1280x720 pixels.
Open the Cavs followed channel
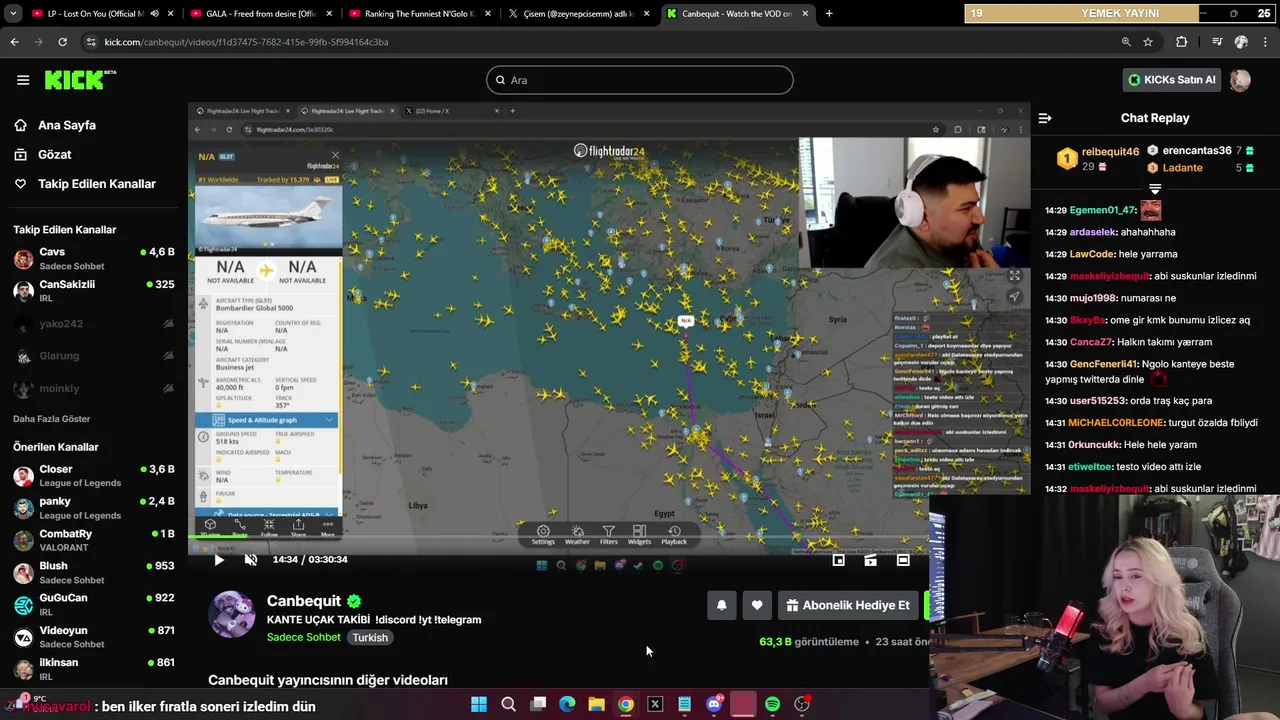pyautogui.click(x=94, y=259)
